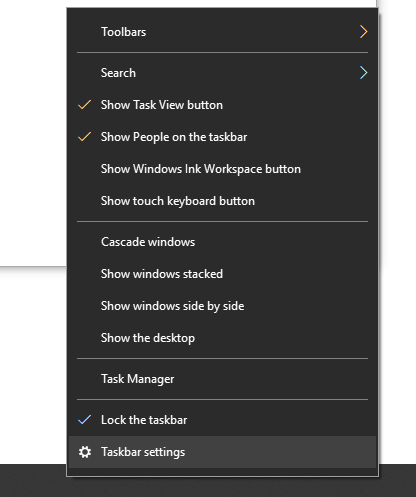Click the gear icon beside Taskbar settings

click(85, 452)
